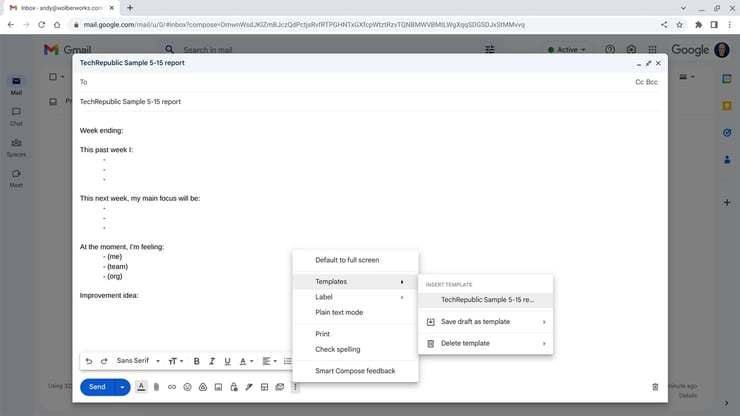Click the layout selection icon
740x416 pixels.
coord(264,387)
